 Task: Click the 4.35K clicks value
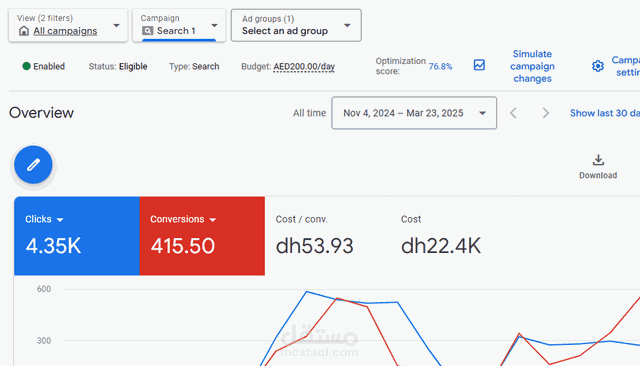(x=53, y=246)
